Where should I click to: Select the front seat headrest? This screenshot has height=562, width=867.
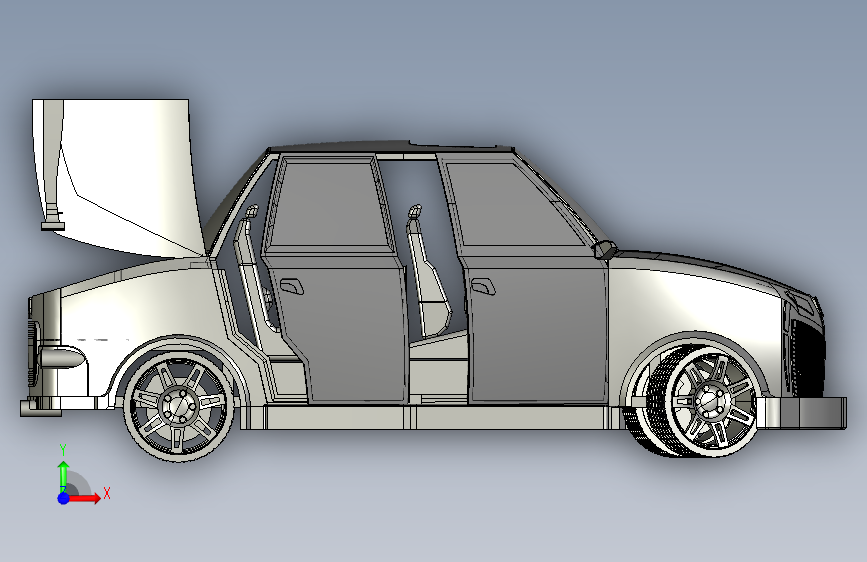(x=415, y=211)
